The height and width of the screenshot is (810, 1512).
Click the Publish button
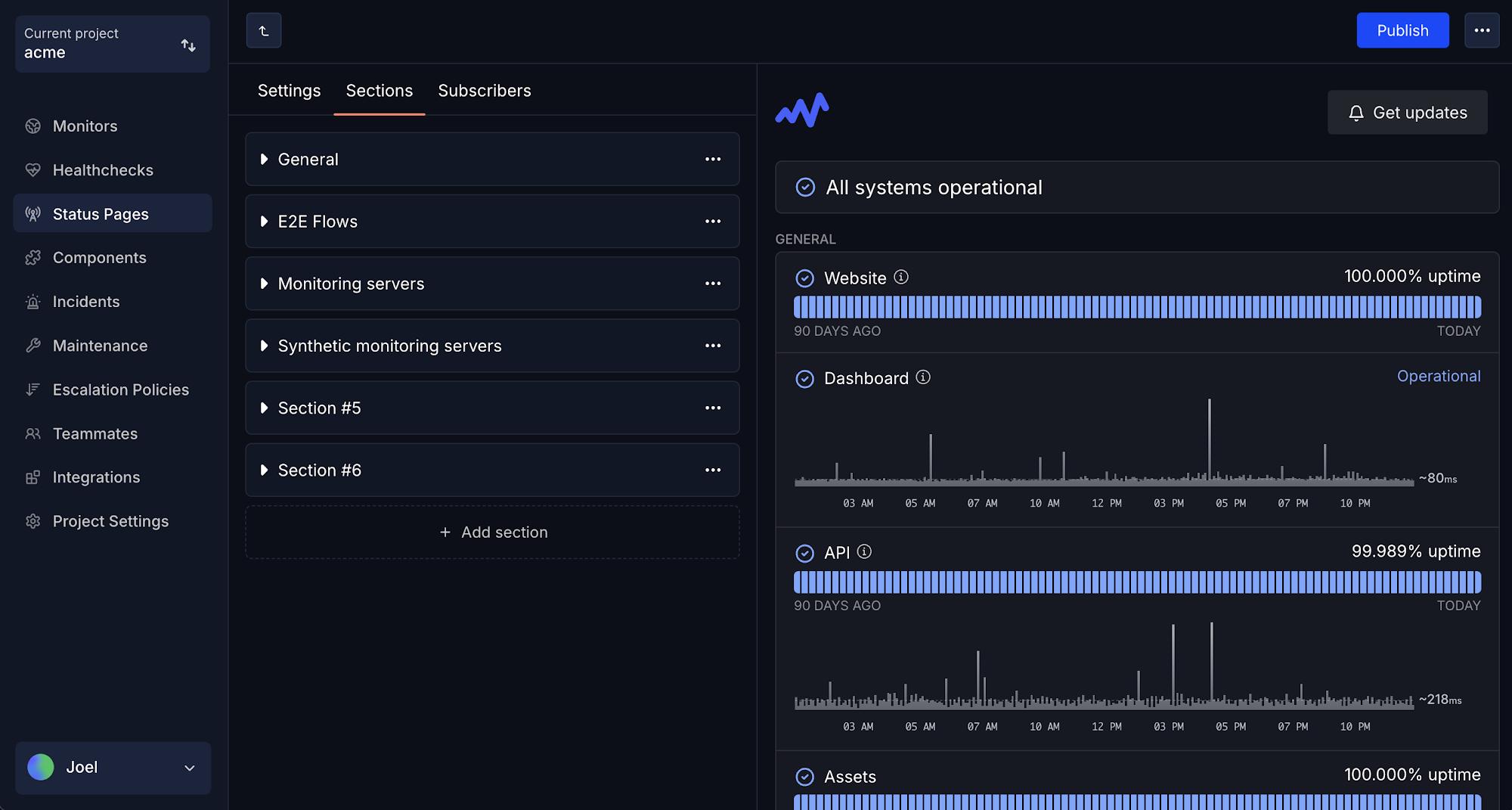tap(1402, 31)
